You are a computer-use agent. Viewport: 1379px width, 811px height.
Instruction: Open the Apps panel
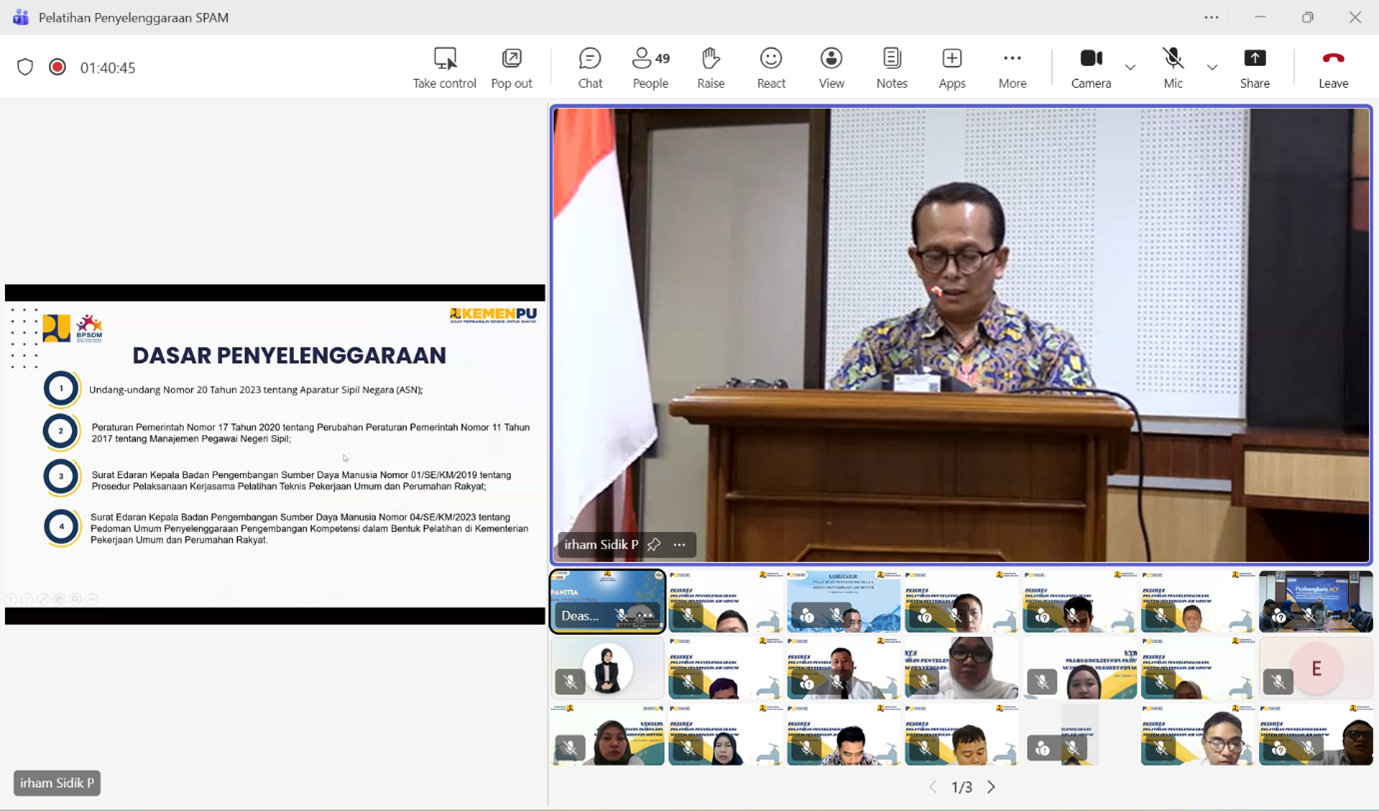coord(951,66)
